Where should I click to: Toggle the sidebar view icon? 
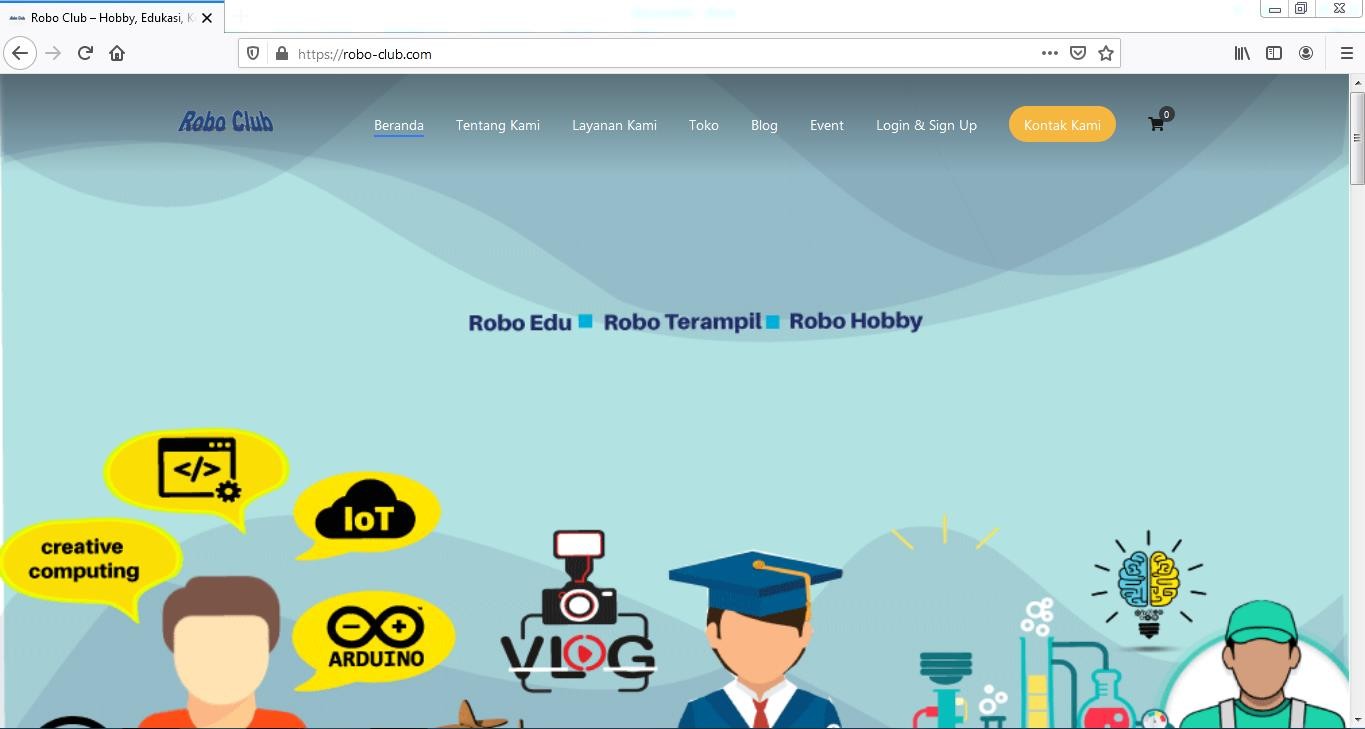tap(1274, 54)
